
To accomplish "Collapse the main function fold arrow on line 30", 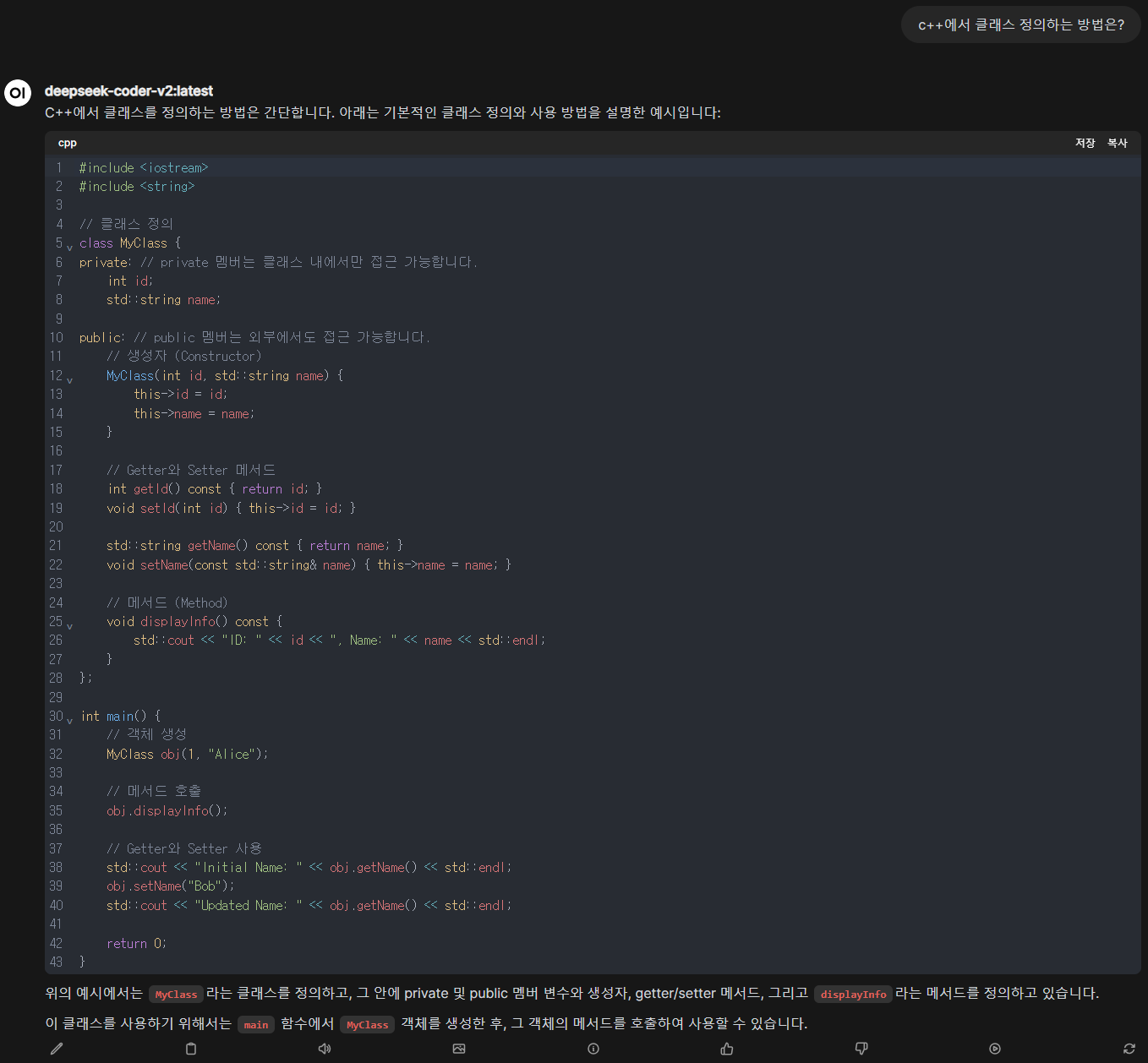I will point(69,720).
